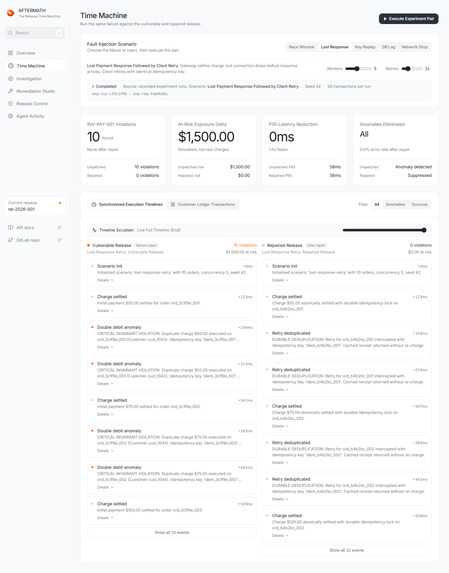Screen dimensions: 449x573
Task: Adjust the Workers slider
Action: click(358, 68)
